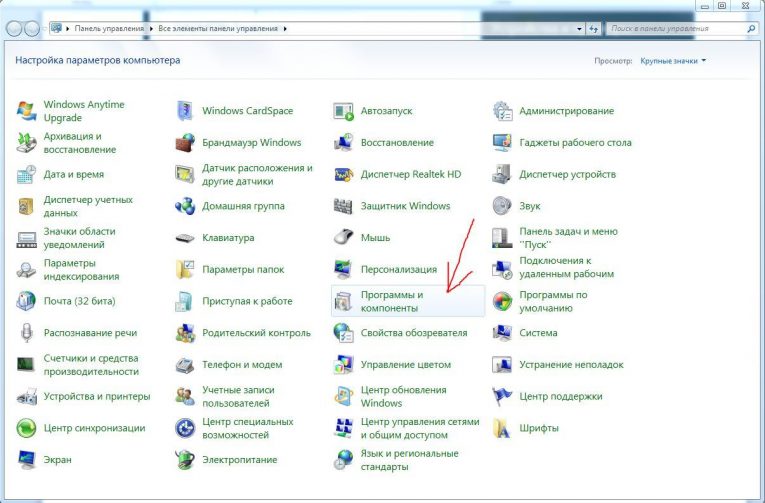765x503 pixels.
Task: Open the Родительский контроль icon
Action: point(185,333)
